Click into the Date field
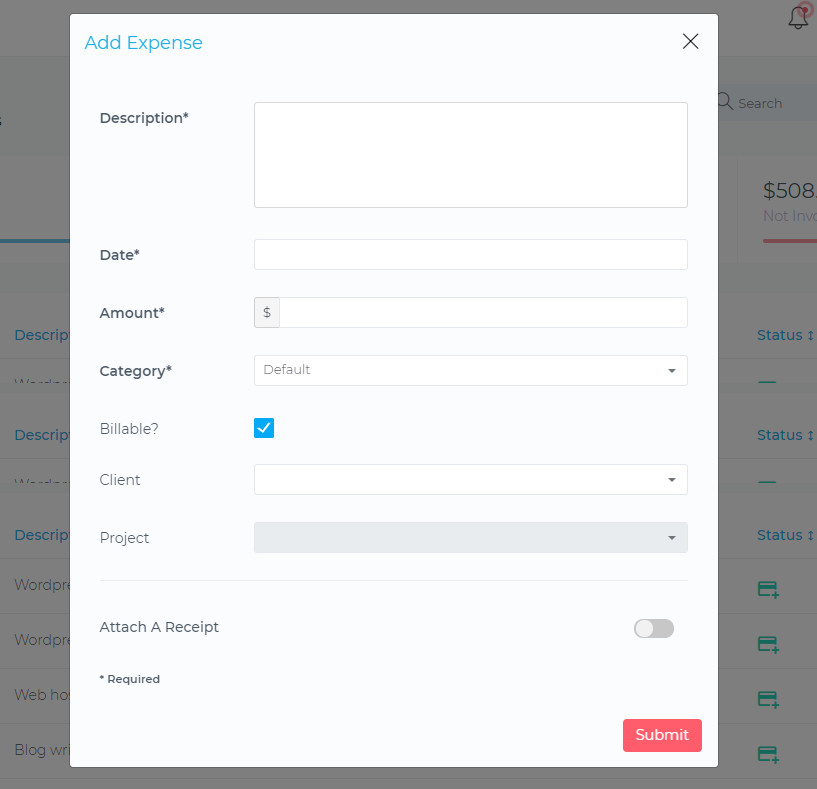 pos(470,255)
